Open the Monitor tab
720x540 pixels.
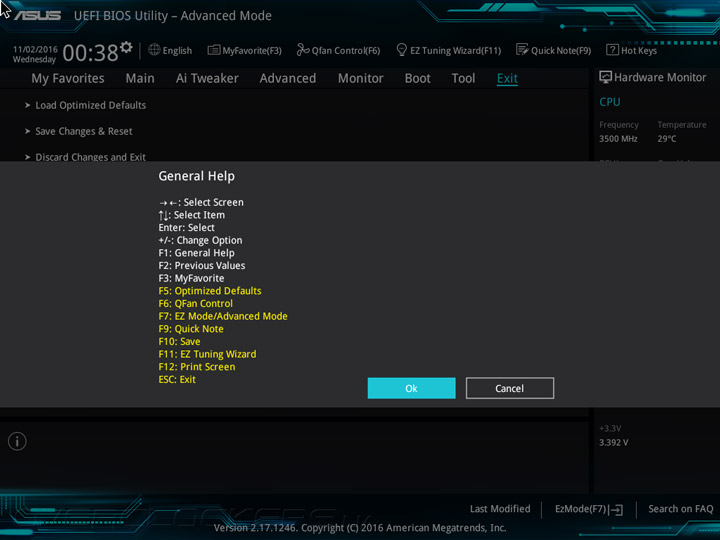click(x=360, y=79)
